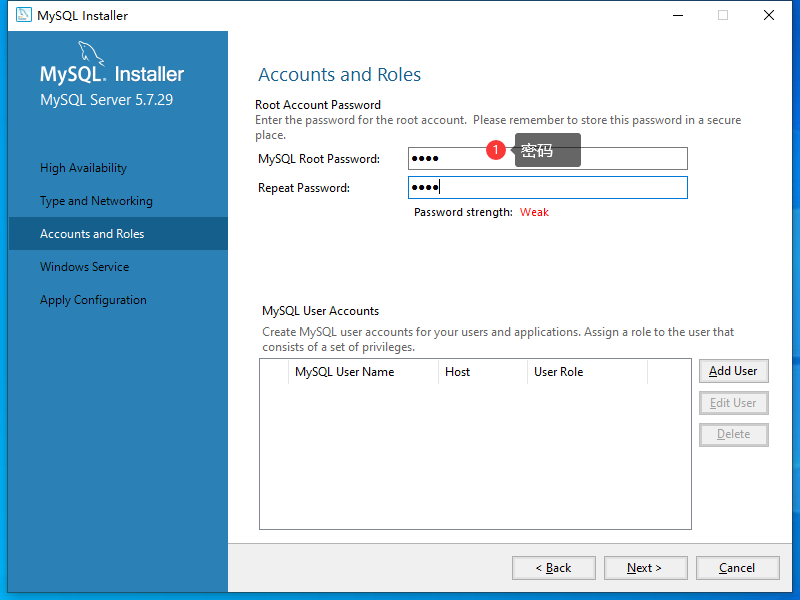The image size is (800, 600).
Task: Click the Edit User button
Action: 733,403
